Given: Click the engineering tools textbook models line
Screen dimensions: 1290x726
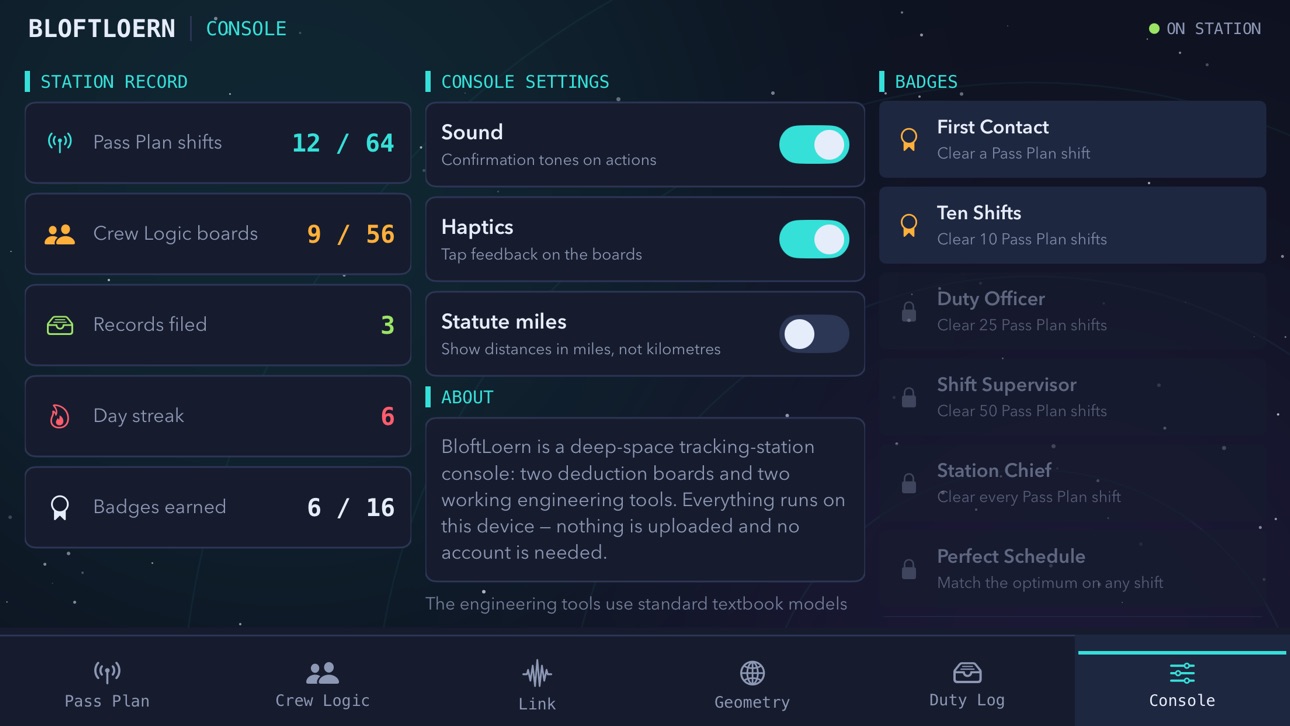Looking at the screenshot, I should (x=636, y=604).
